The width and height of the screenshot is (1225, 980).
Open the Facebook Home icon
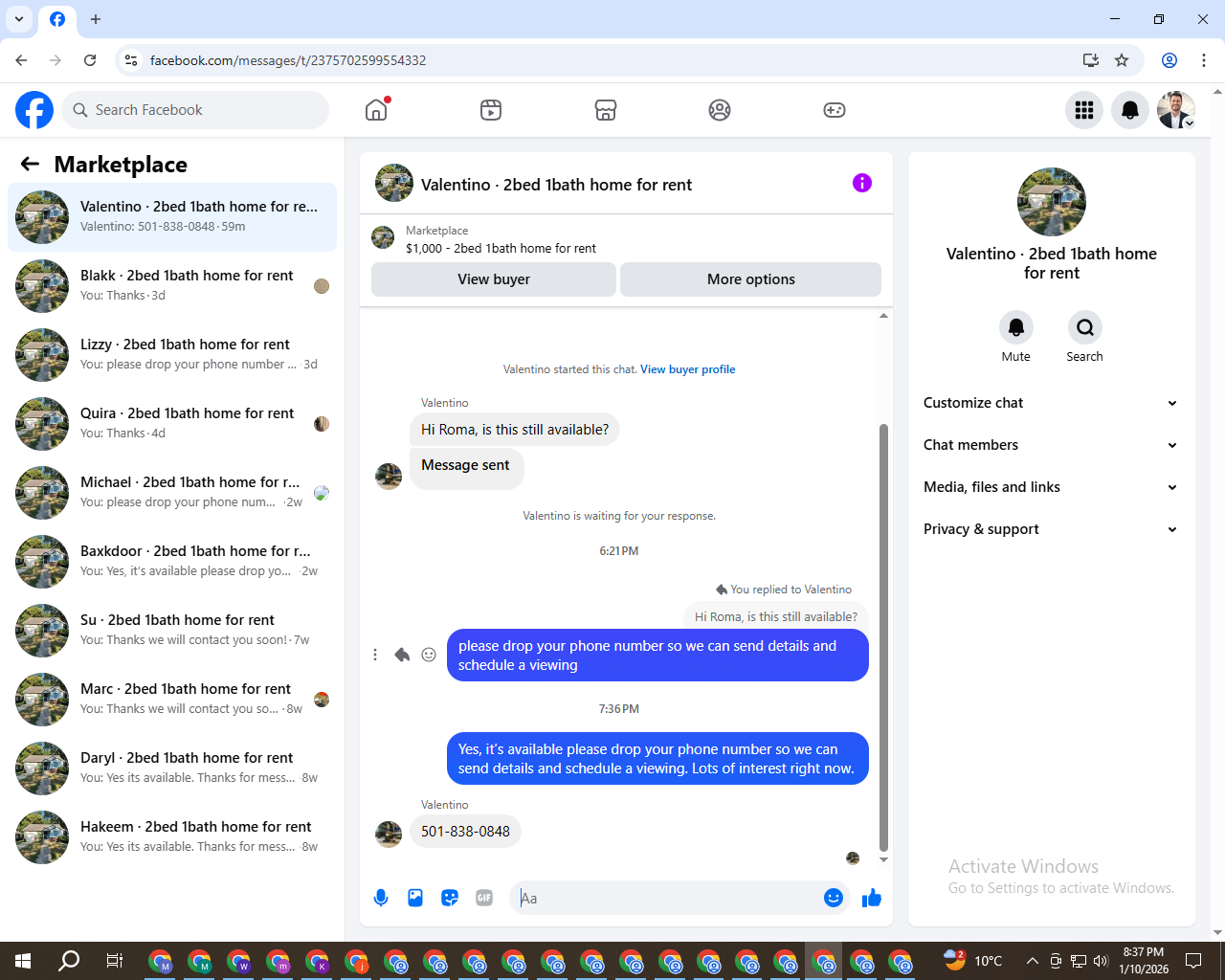376,110
